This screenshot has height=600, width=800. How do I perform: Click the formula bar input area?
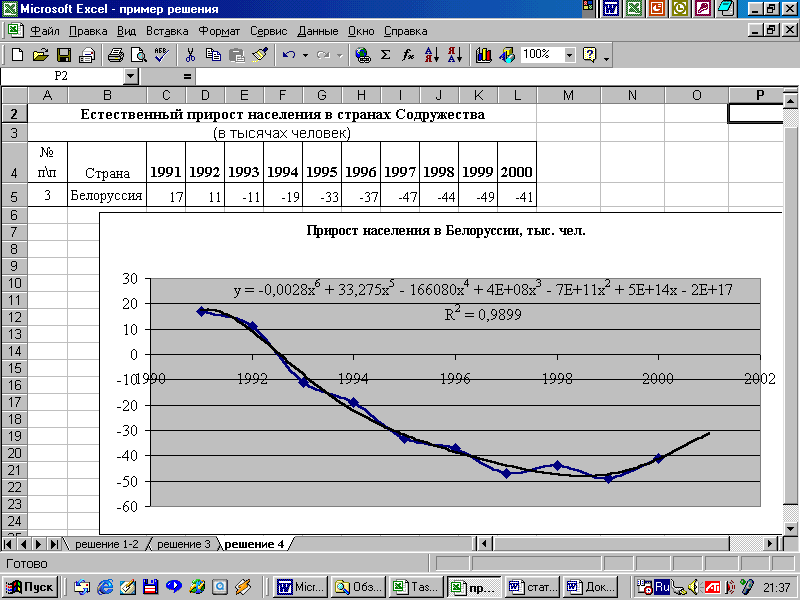pyautogui.click(x=495, y=77)
